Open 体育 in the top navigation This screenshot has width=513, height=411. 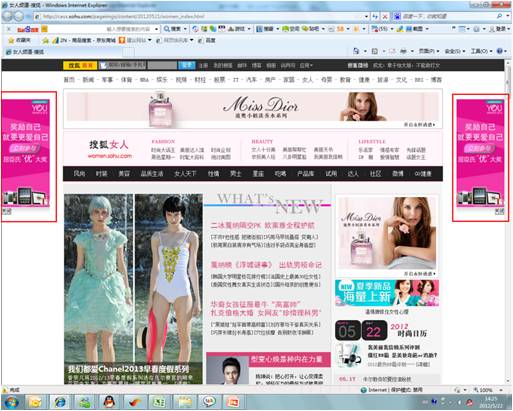pyautogui.click(x=126, y=80)
